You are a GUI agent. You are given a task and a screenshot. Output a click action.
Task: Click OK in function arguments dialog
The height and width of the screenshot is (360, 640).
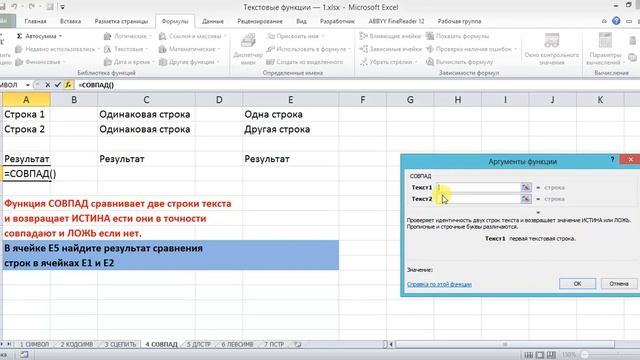click(577, 284)
